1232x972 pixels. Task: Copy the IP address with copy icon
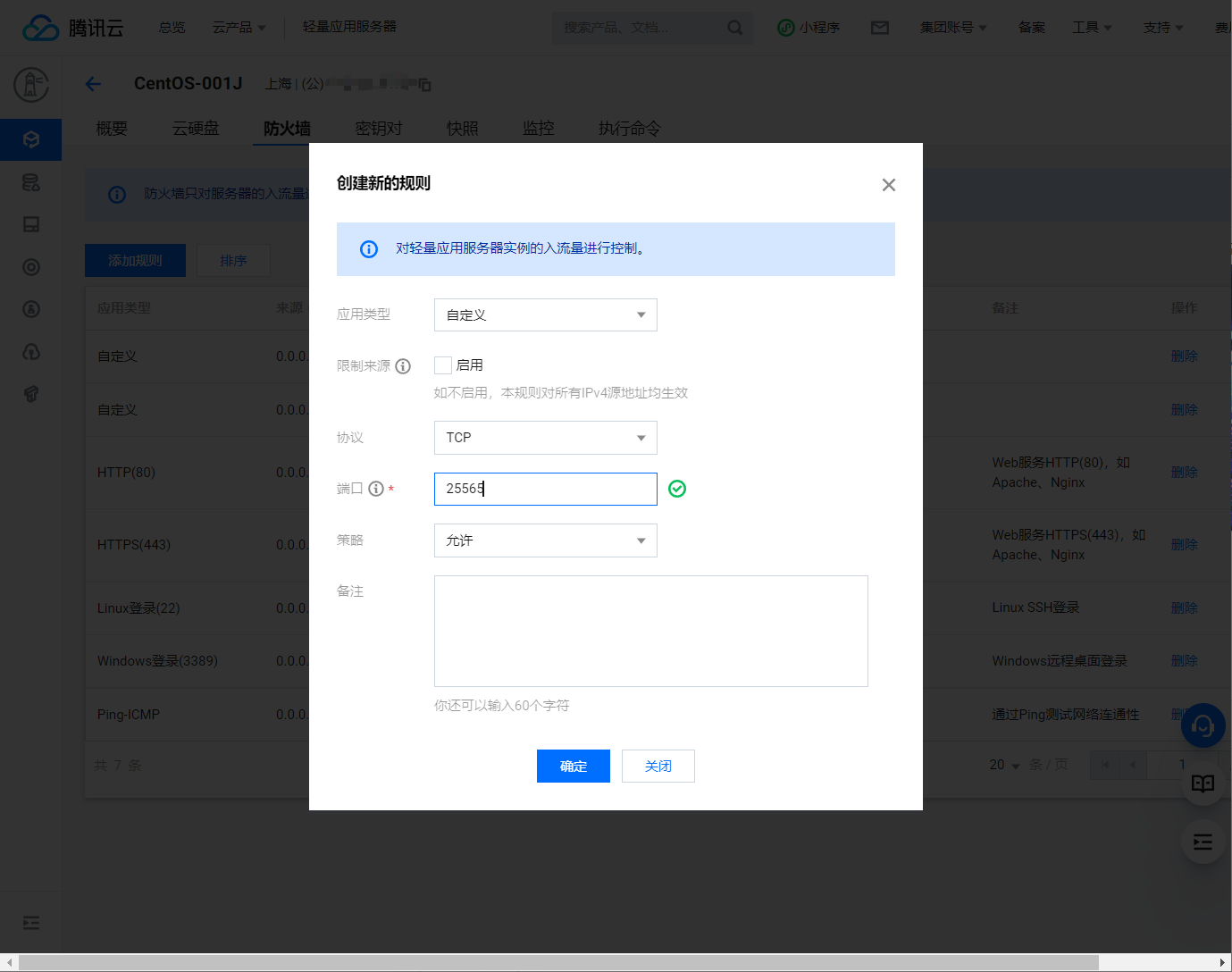pyautogui.click(x=425, y=85)
